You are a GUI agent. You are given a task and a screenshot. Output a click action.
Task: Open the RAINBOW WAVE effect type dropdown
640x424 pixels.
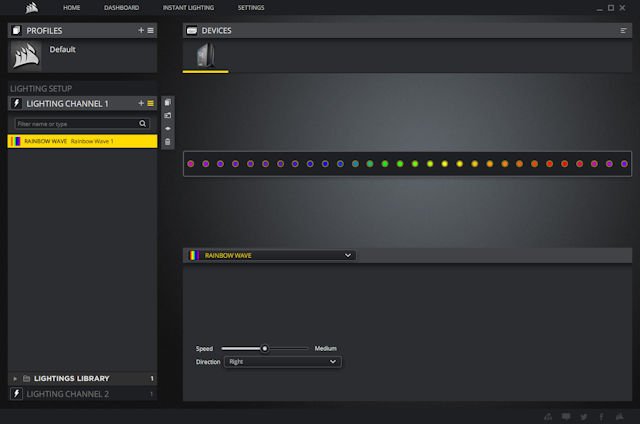270,255
